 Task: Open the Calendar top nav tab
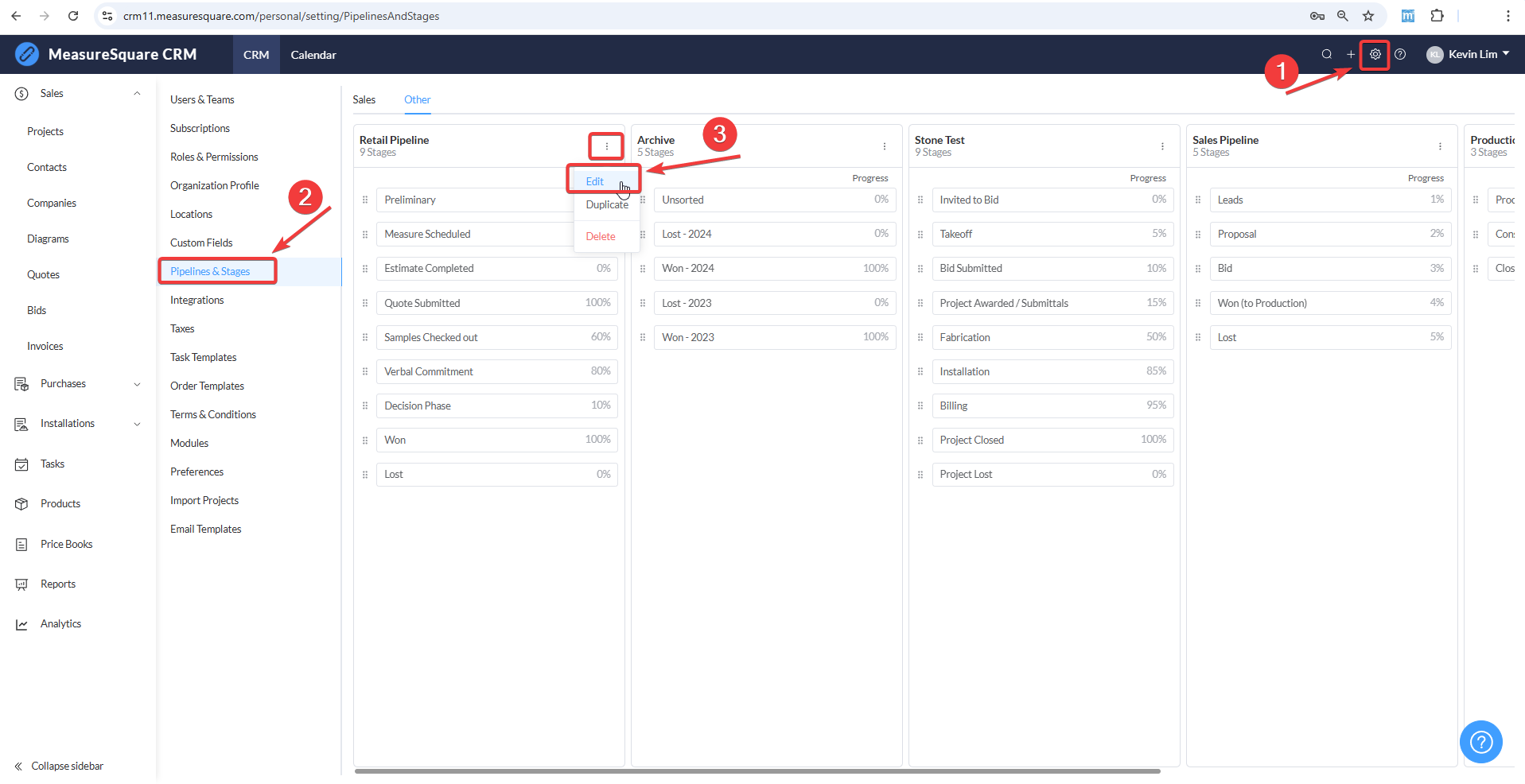pos(313,55)
